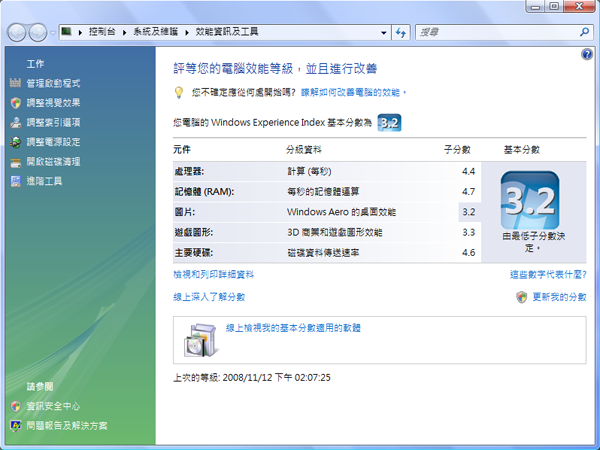The height and width of the screenshot is (450, 600).
Task: Expand the arrow before 控制台 breadcrumb
Action: [x=80, y=33]
